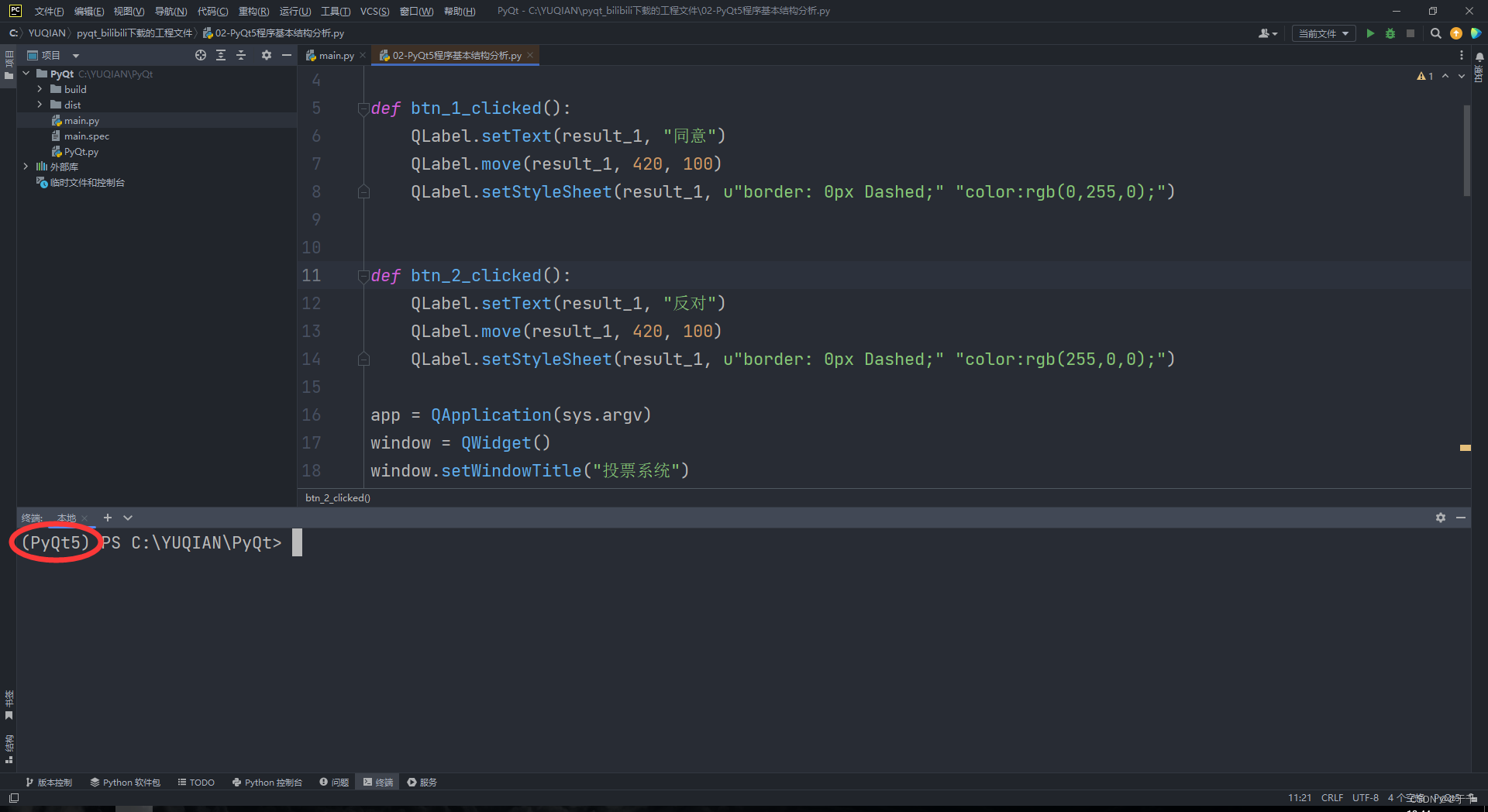Open the Python 软件包 tool window
This screenshot has height=812, width=1488.
click(125, 782)
